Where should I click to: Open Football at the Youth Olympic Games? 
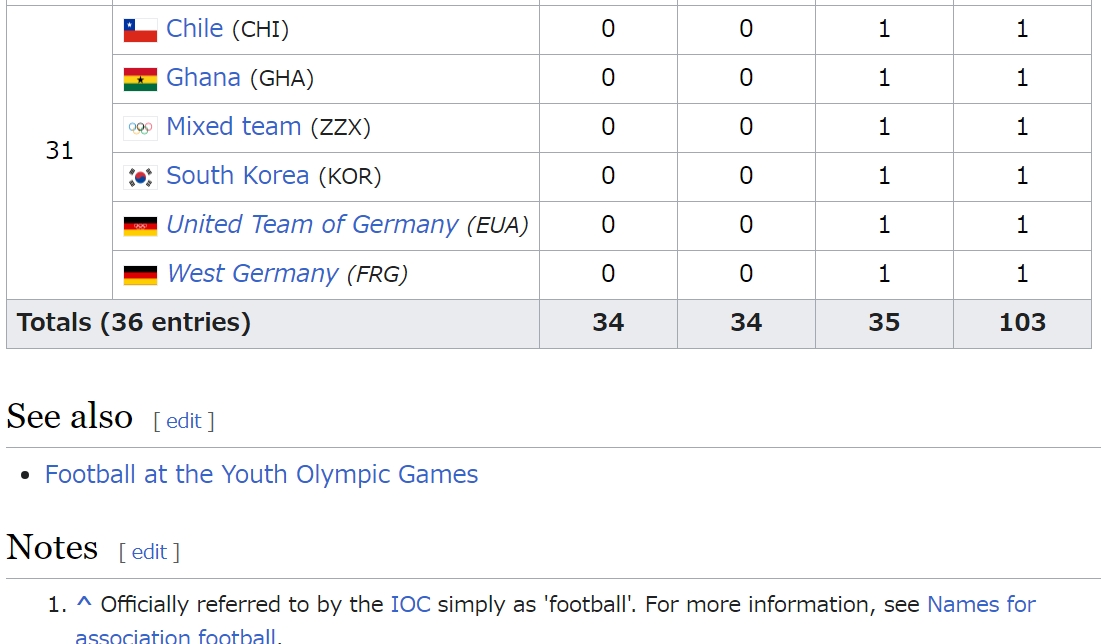[x=261, y=475]
